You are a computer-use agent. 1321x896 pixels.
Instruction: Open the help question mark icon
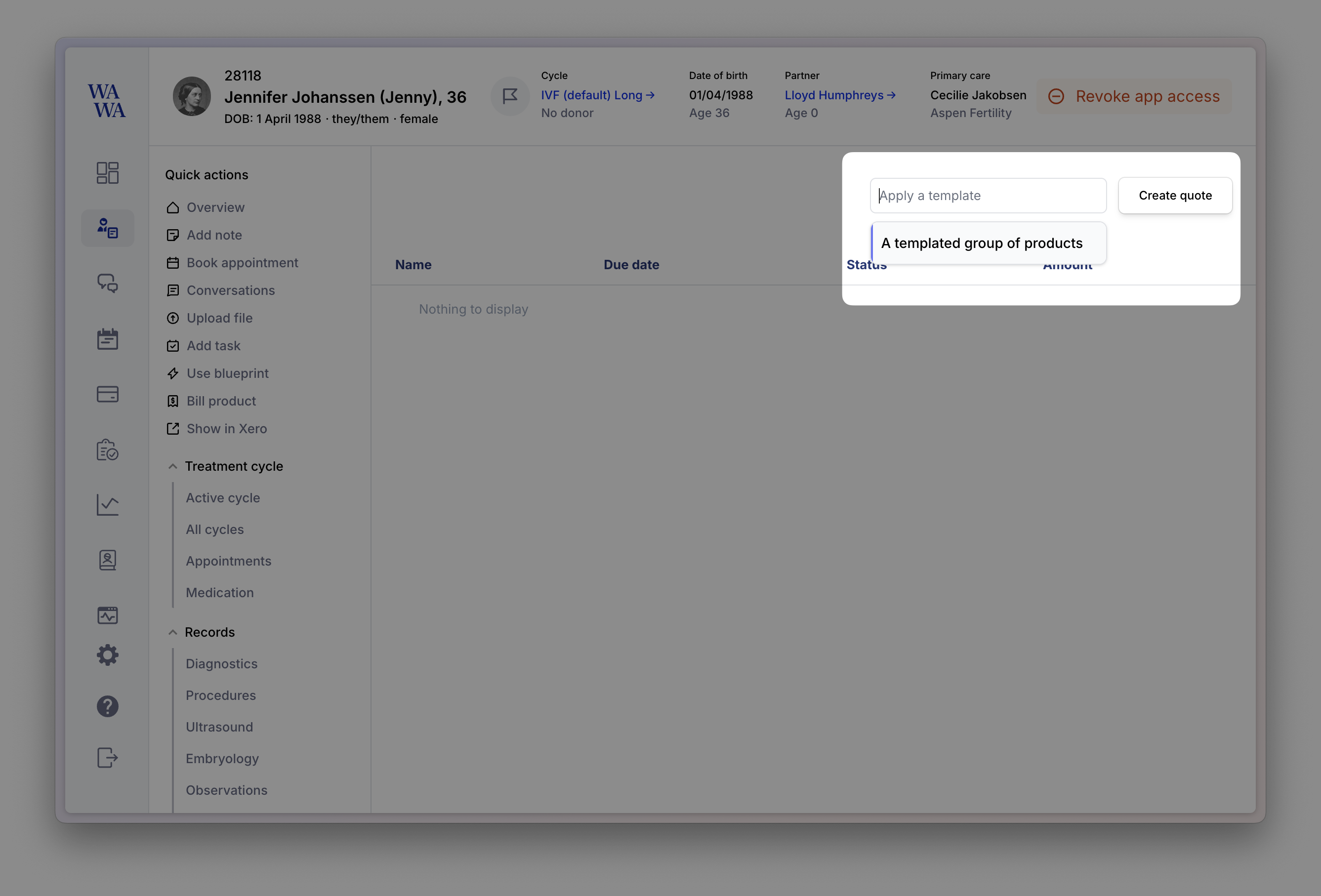click(107, 706)
